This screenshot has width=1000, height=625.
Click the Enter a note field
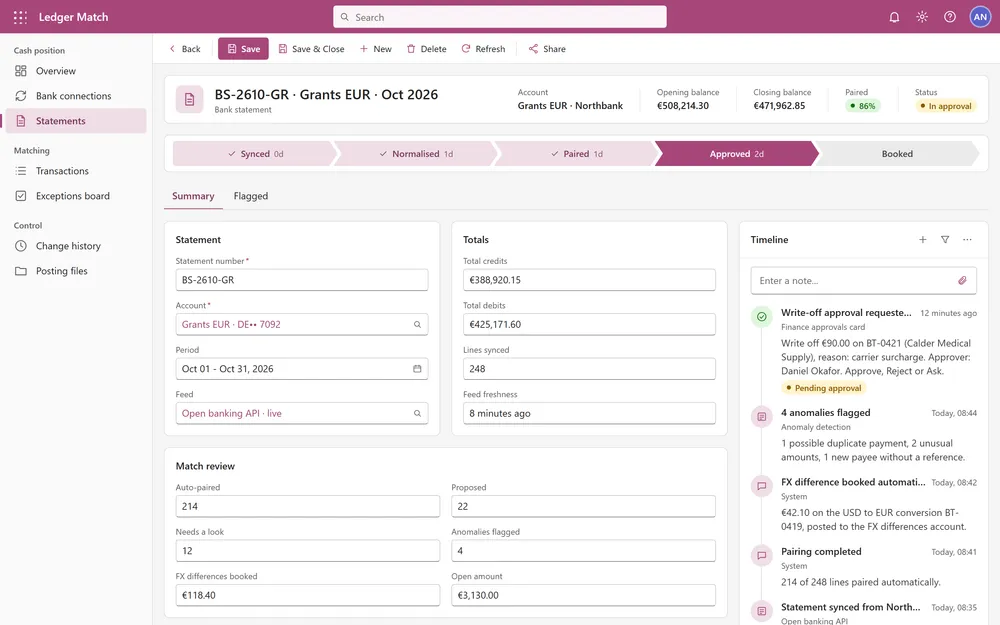(x=855, y=281)
